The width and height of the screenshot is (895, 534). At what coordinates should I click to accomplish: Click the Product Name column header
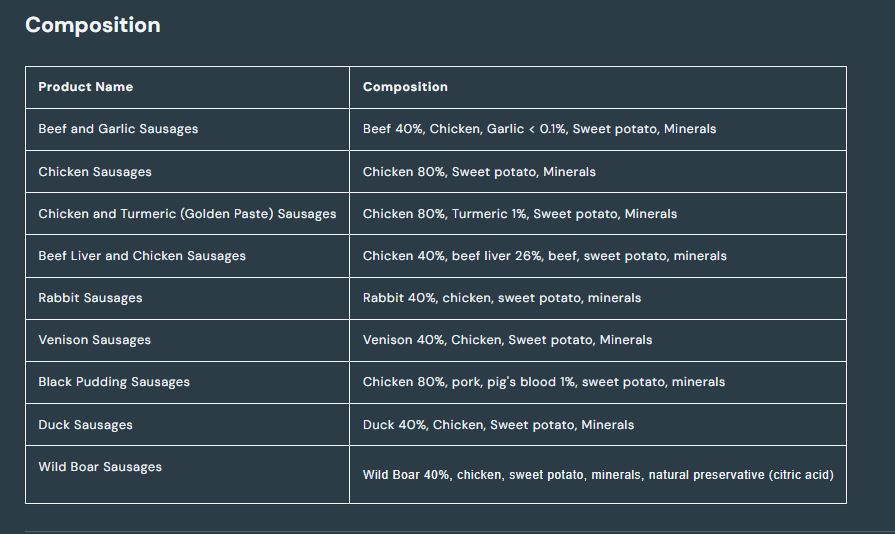pyautogui.click(x=86, y=87)
